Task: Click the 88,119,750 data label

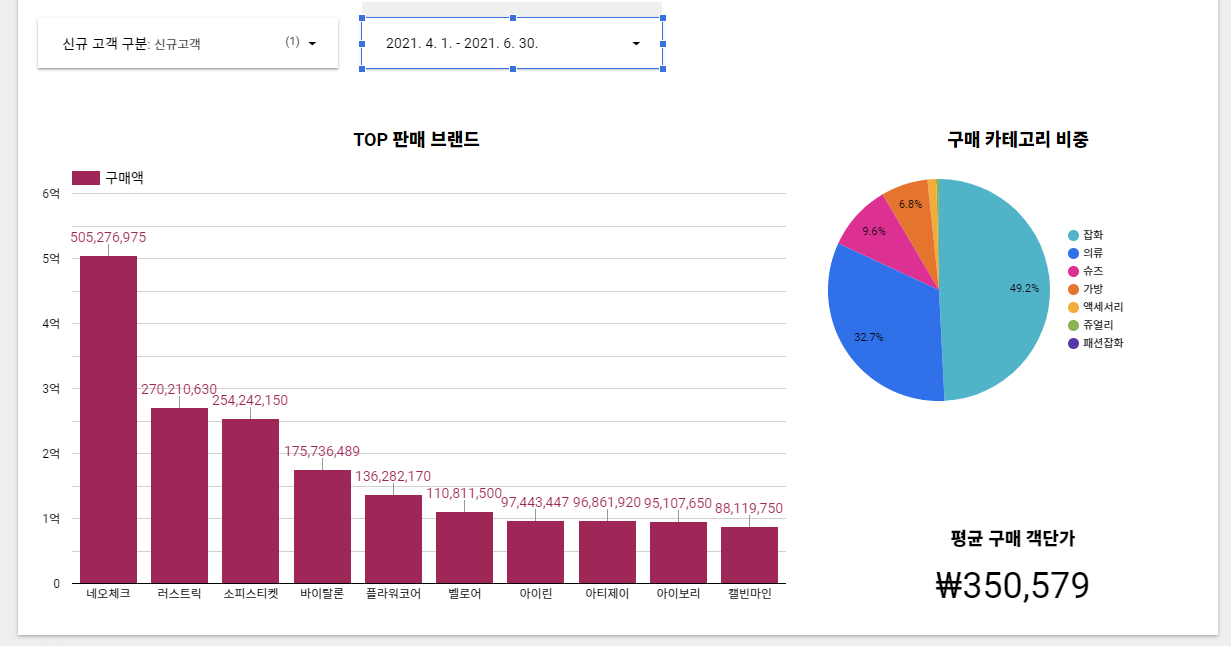Action: click(x=749, y=508)
